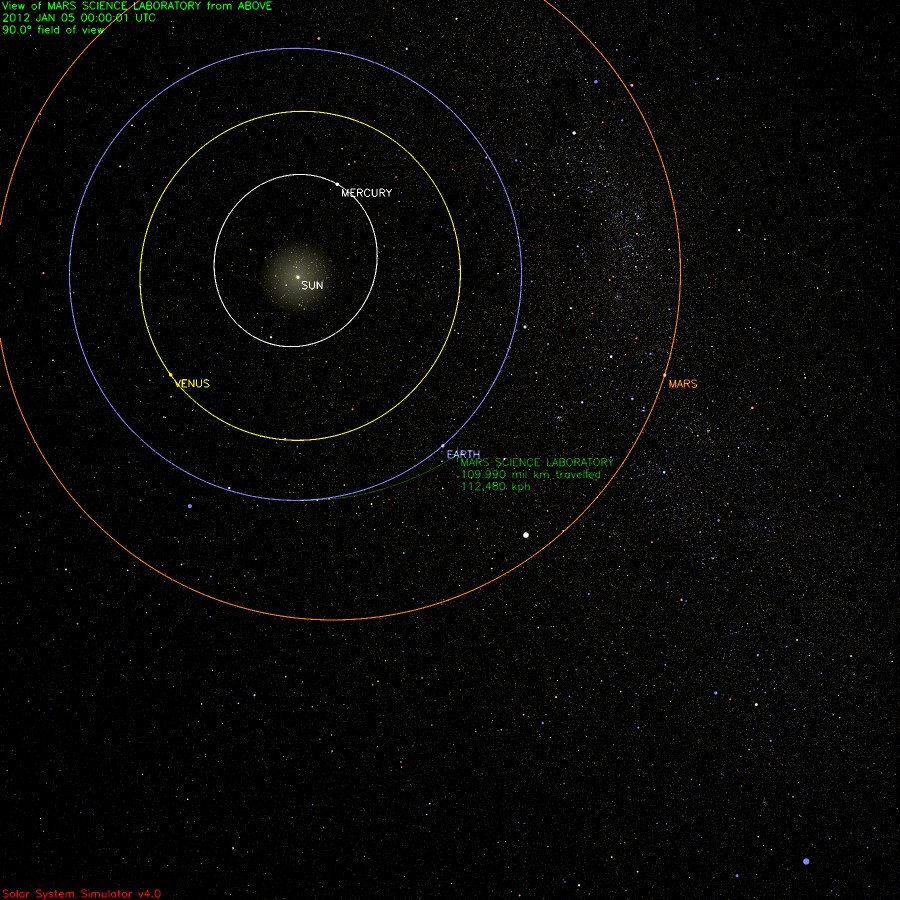Select the EARTH text label

pos(463,454)
